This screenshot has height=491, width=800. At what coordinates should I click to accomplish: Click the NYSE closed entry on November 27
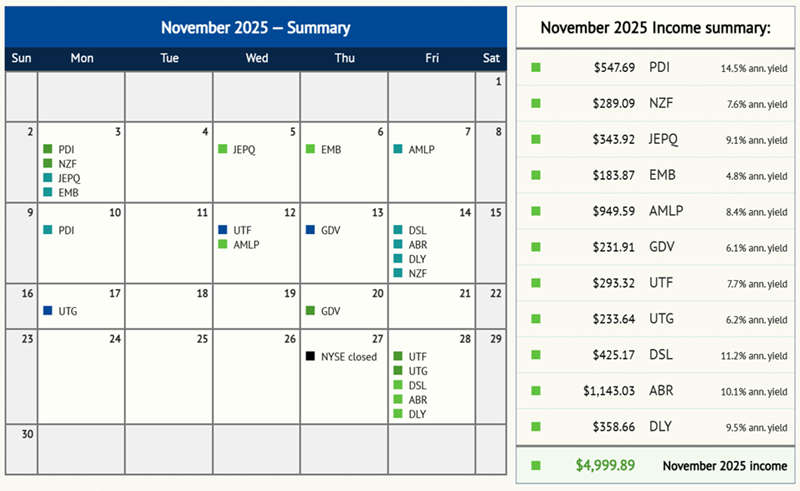click(348, 356)
